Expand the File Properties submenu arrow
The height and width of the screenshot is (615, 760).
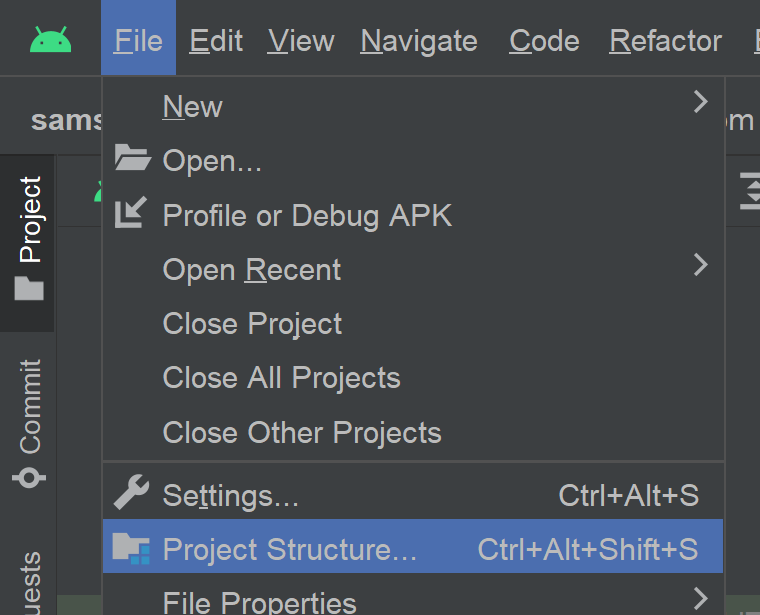tap(700, 598)
